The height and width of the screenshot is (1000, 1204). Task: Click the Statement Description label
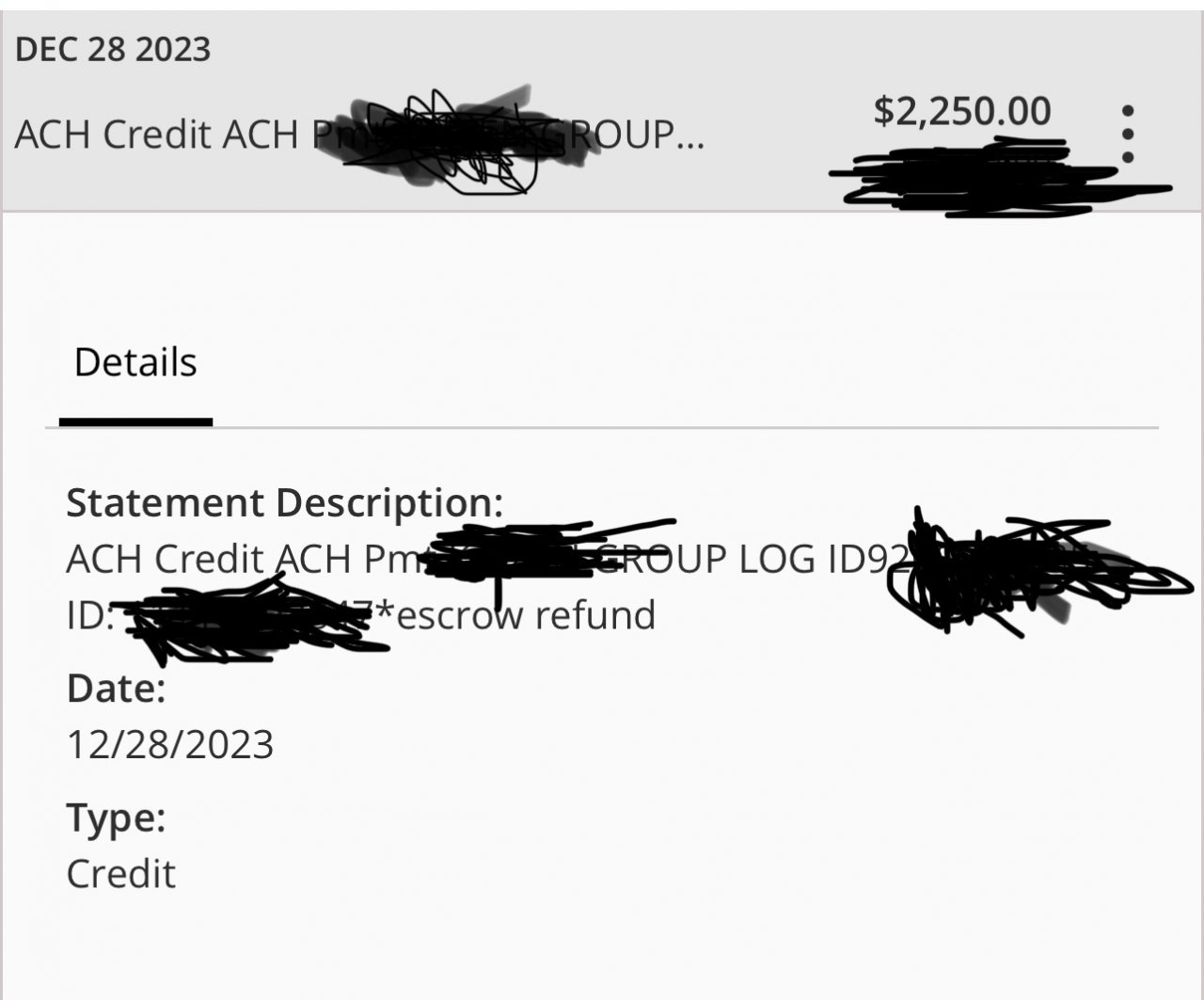(285, 503)
